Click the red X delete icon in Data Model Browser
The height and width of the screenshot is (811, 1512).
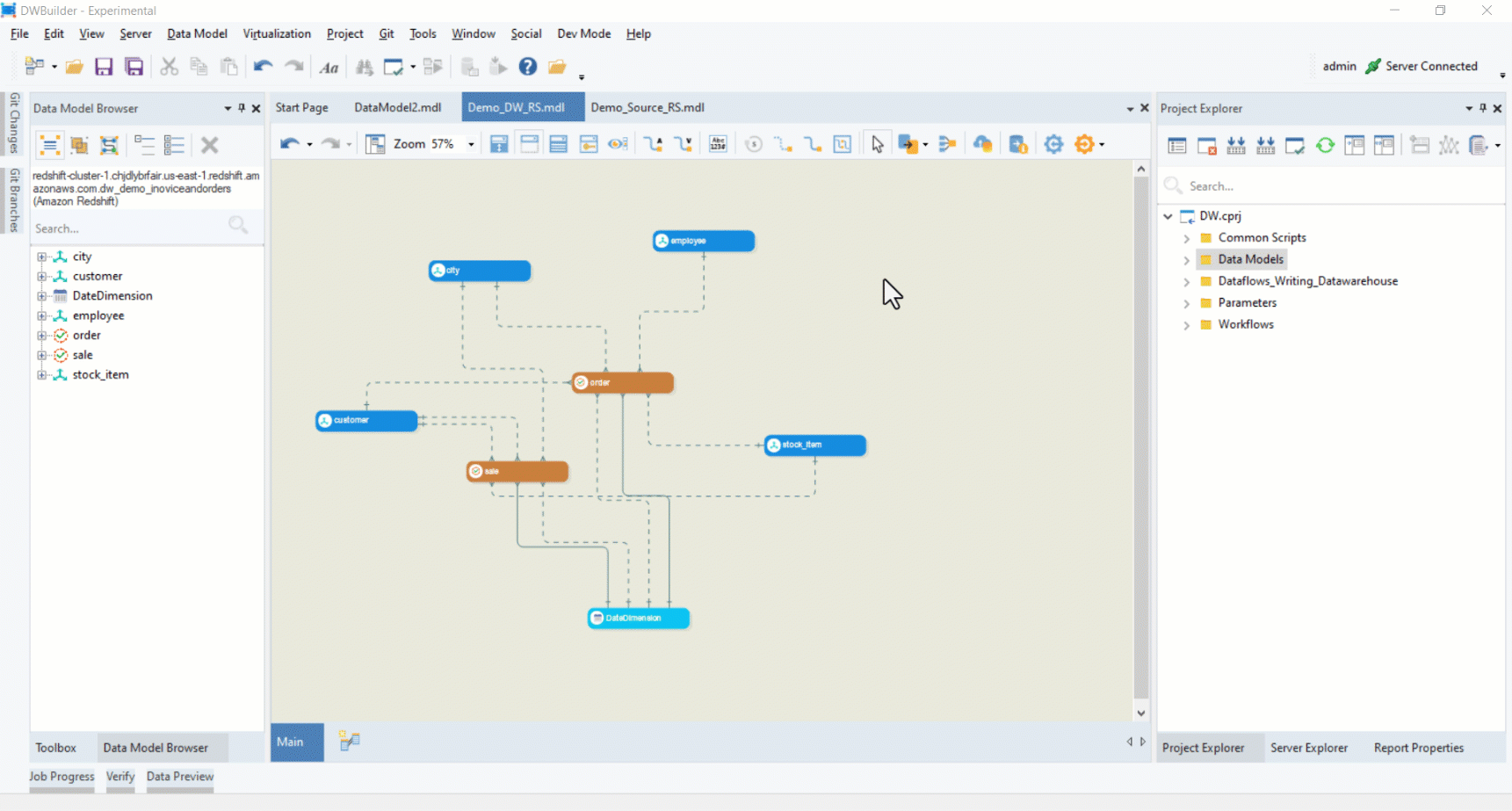coord(209,145)
